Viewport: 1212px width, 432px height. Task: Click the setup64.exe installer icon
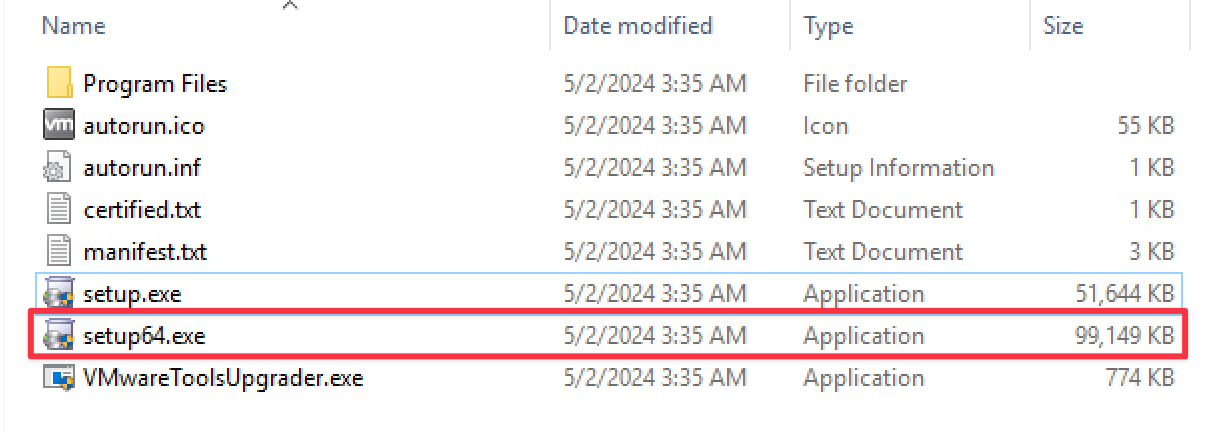pyautogui.click(x=59, y=336)
